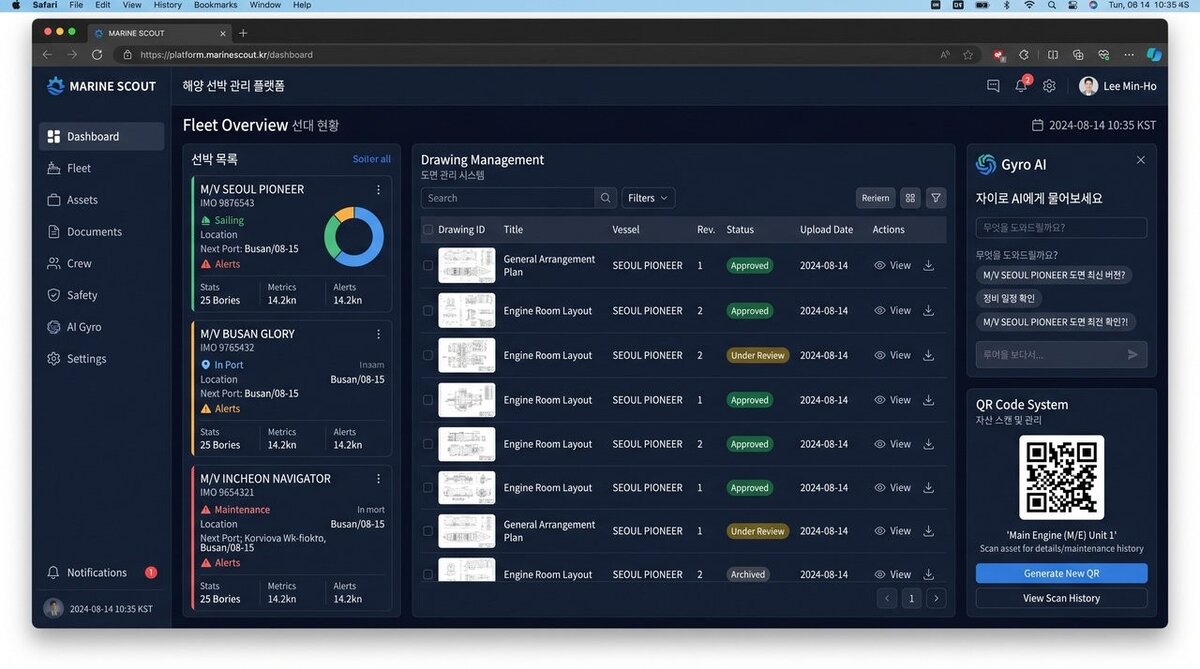The width and height of the screenshot is (1200, 669).
Task: Go to page 1 of drawings
Action: [x=911, y=598]
